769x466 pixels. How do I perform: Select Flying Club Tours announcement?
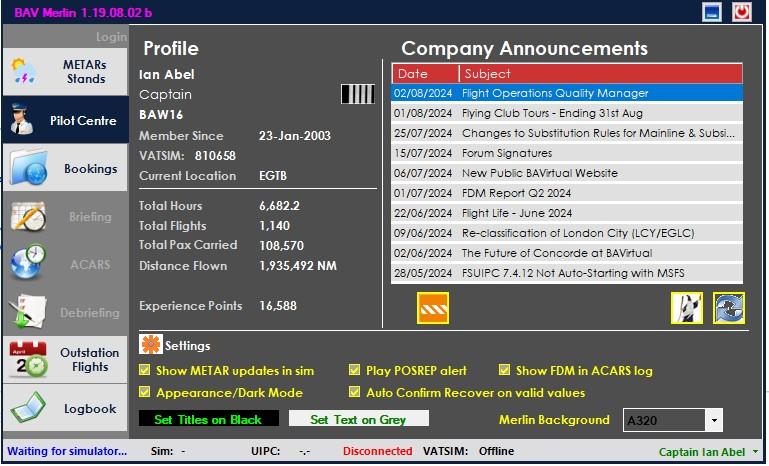click(x=567, y=113)
